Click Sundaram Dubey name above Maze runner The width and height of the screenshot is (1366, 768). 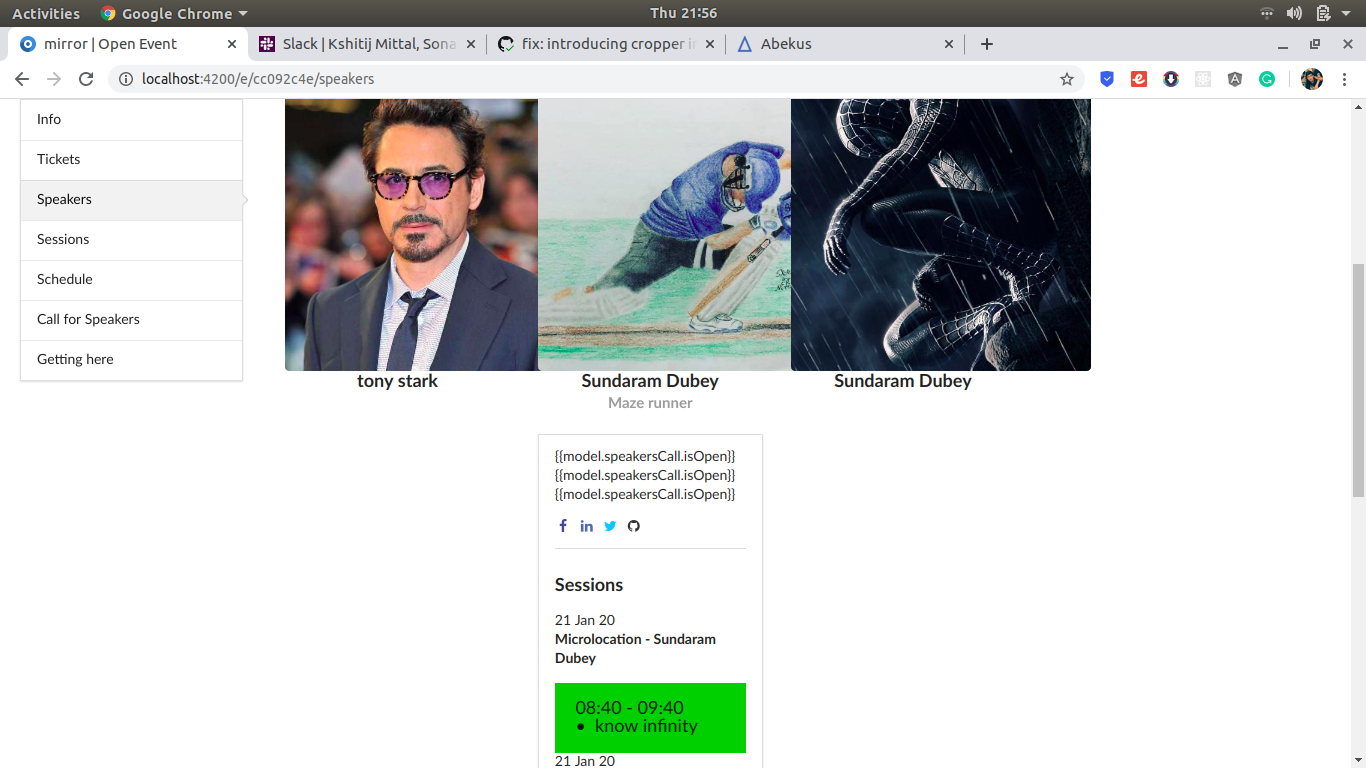tap(650, 381)
